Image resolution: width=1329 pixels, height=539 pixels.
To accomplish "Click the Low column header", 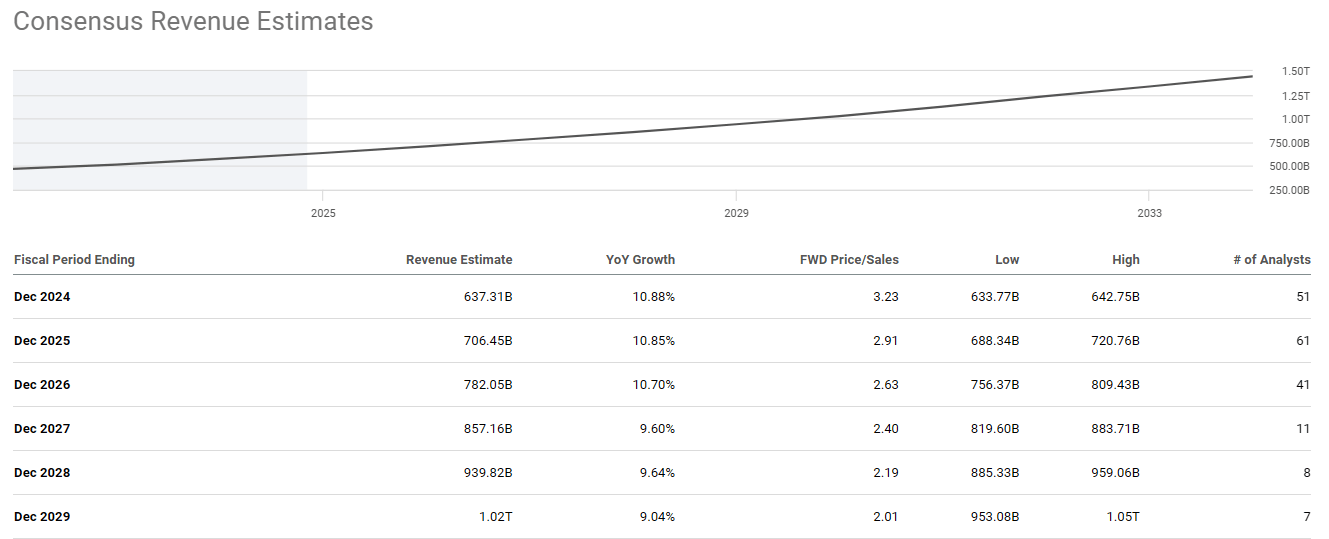I will click(1007, 259).
